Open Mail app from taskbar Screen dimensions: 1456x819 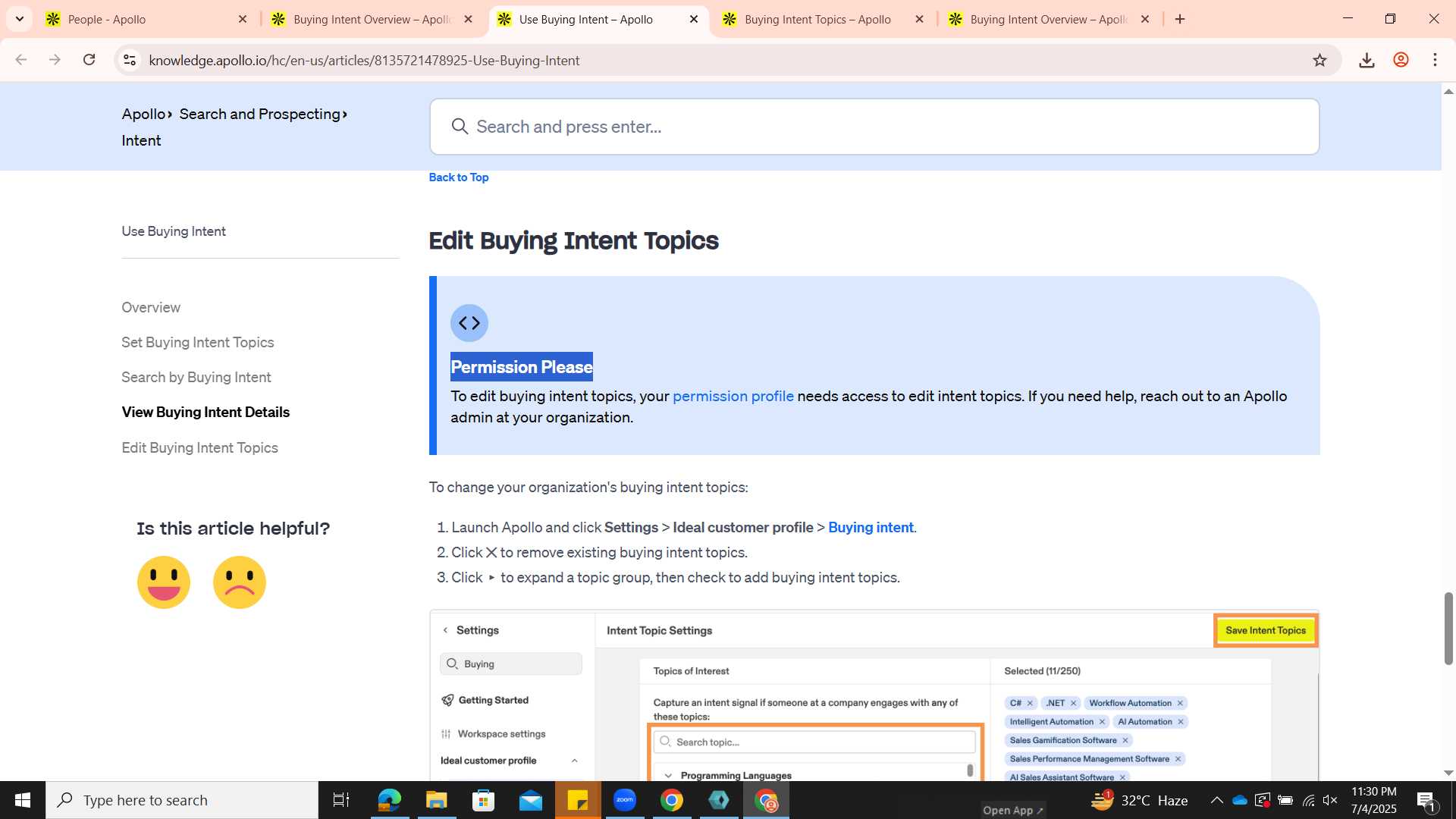[x=530, y=800]
